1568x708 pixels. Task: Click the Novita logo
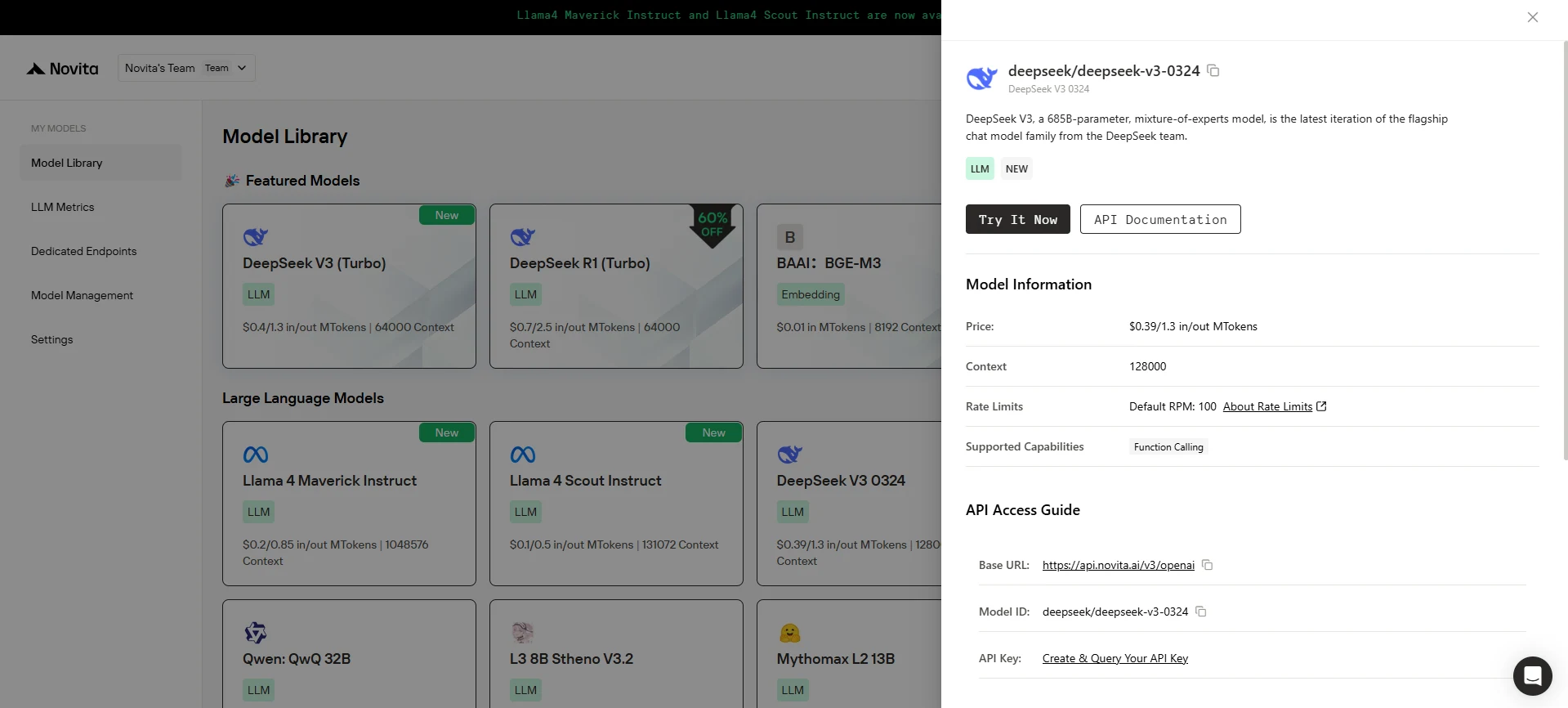pos(62,69)
